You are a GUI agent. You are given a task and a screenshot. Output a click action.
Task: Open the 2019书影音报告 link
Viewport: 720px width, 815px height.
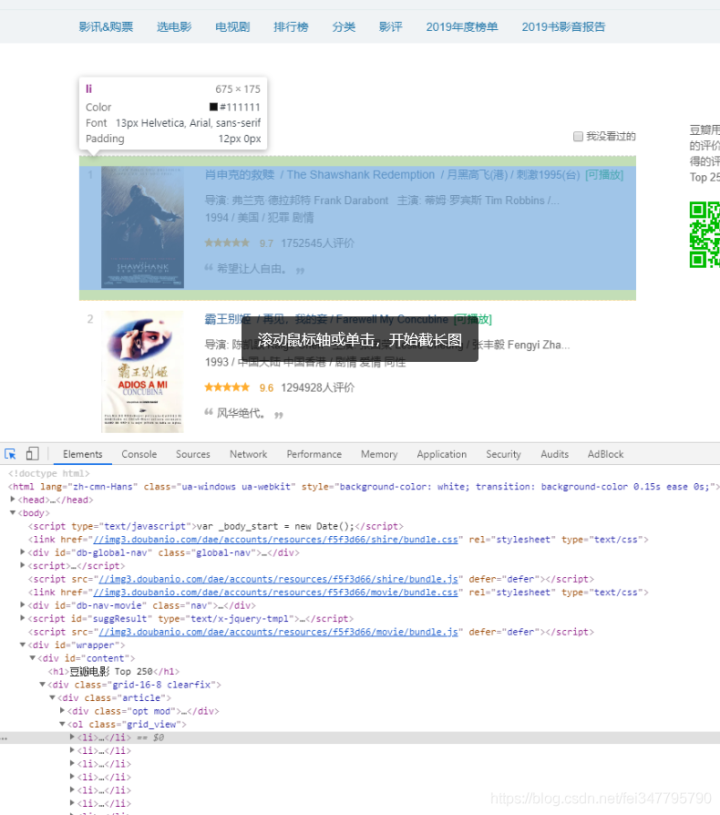point(563,27)
